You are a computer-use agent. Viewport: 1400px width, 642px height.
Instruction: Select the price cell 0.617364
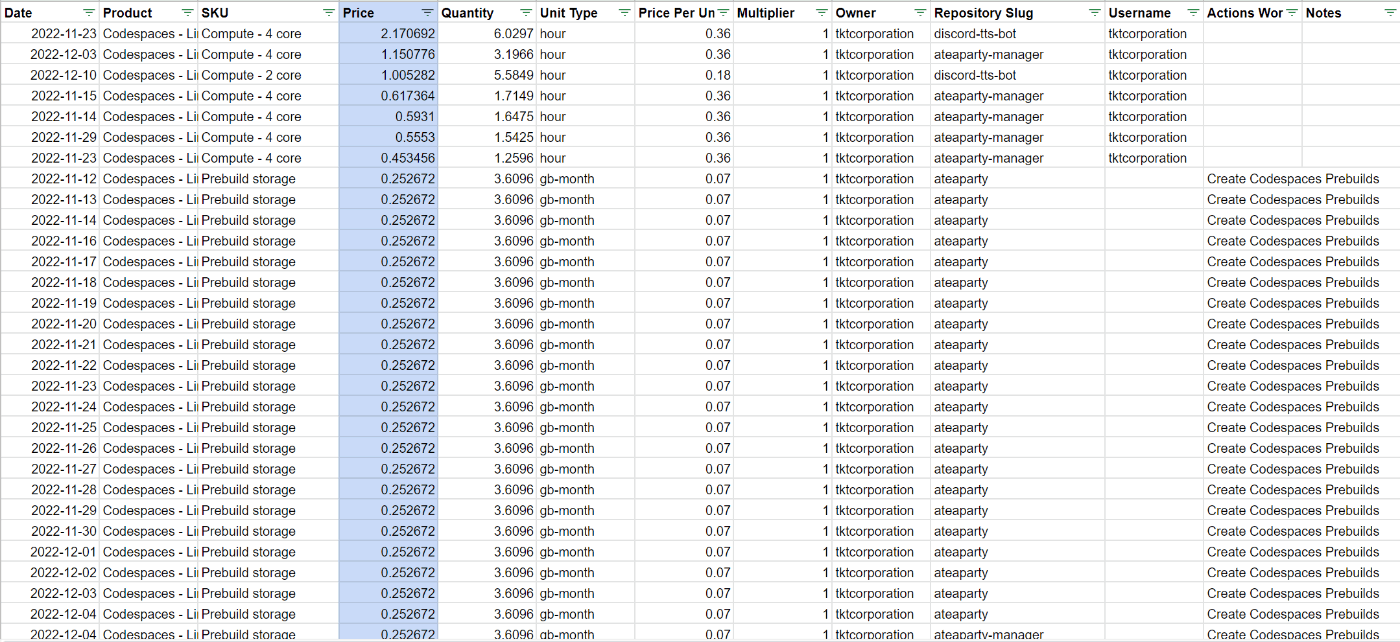[388, 96]
